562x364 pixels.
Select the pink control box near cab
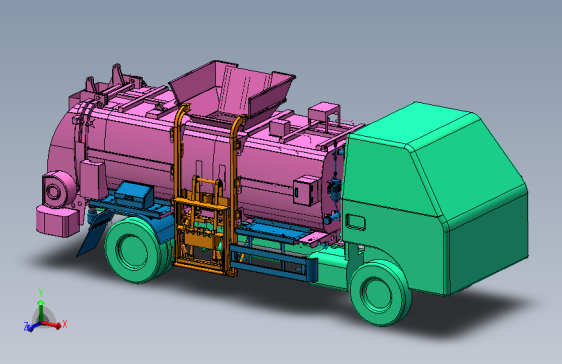[307, 191]
